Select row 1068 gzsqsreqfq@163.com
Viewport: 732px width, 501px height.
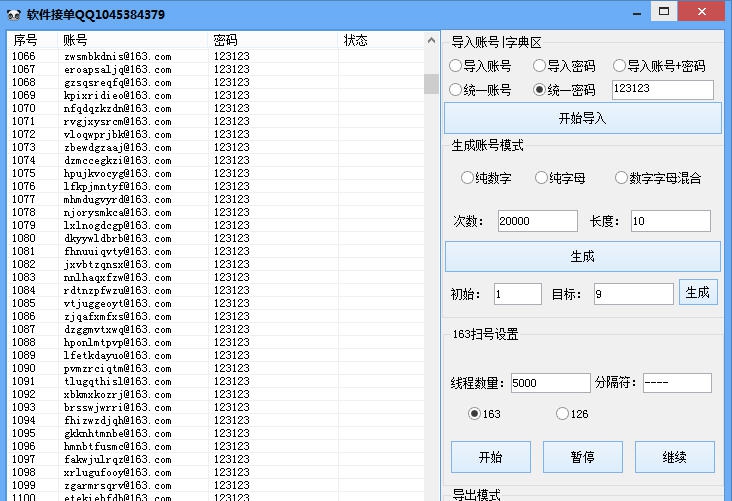click(x=216, y=83)
